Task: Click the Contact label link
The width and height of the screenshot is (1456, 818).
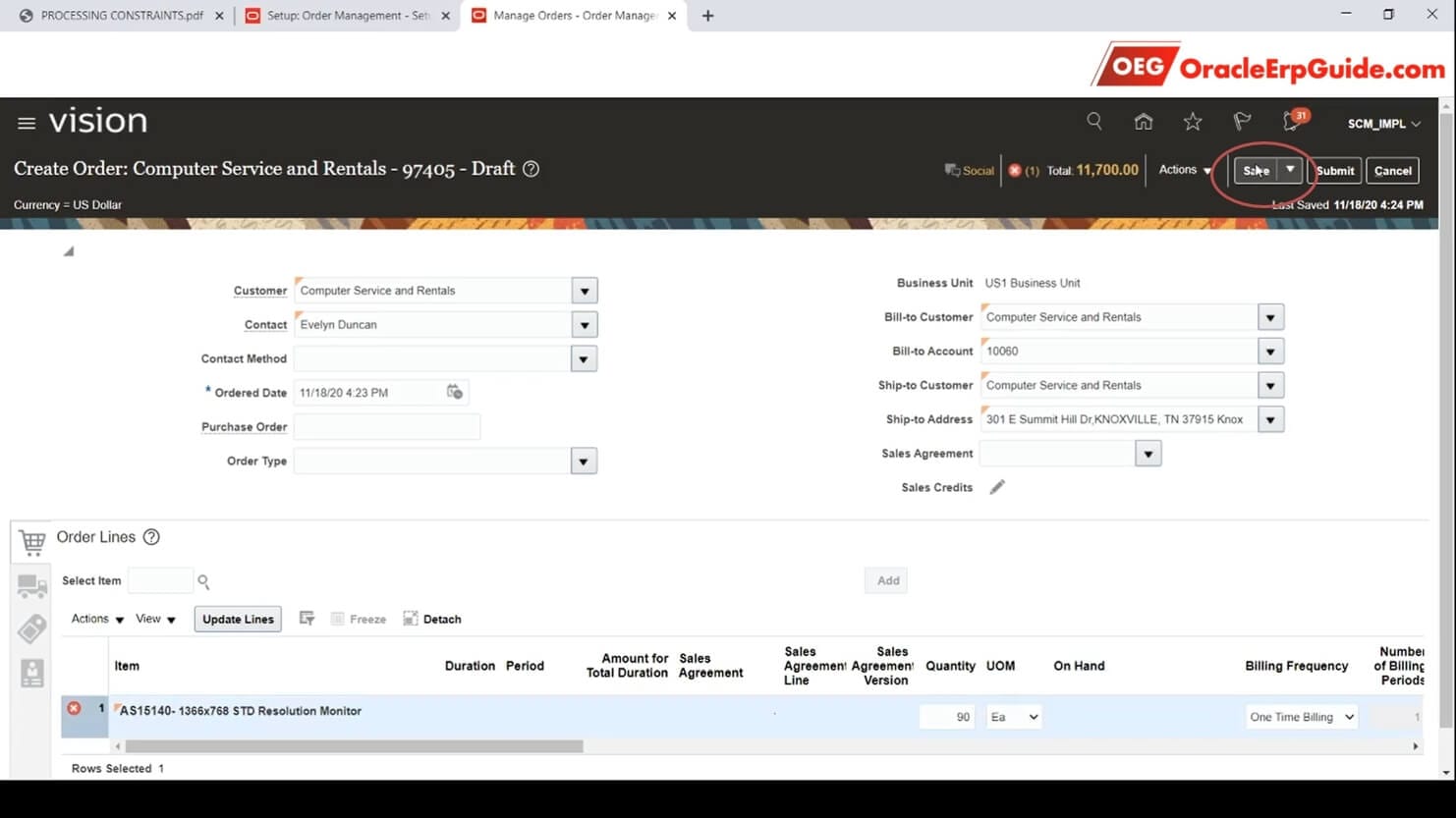Action: [265, 325]
